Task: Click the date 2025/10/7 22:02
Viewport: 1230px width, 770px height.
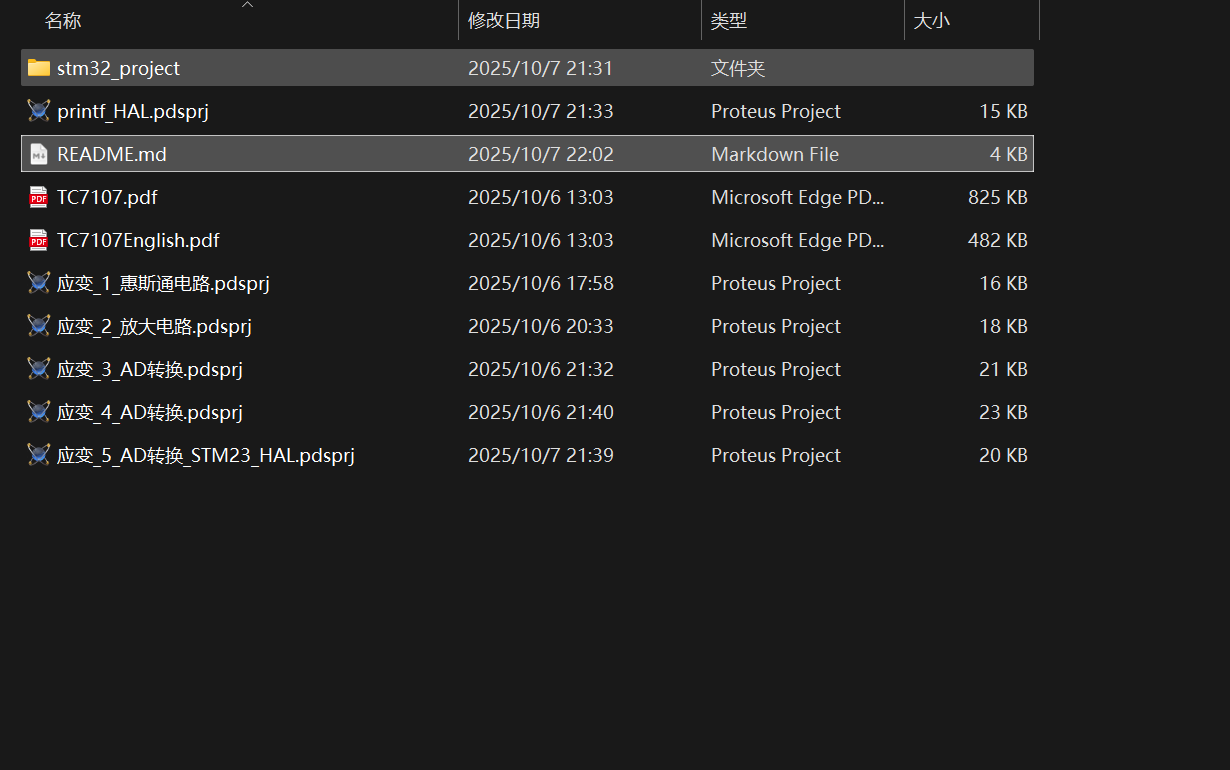Action: 540,154
